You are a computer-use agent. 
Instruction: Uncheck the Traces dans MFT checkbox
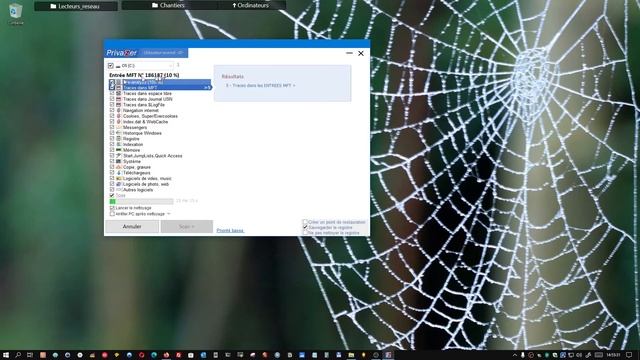coord(112,88)
